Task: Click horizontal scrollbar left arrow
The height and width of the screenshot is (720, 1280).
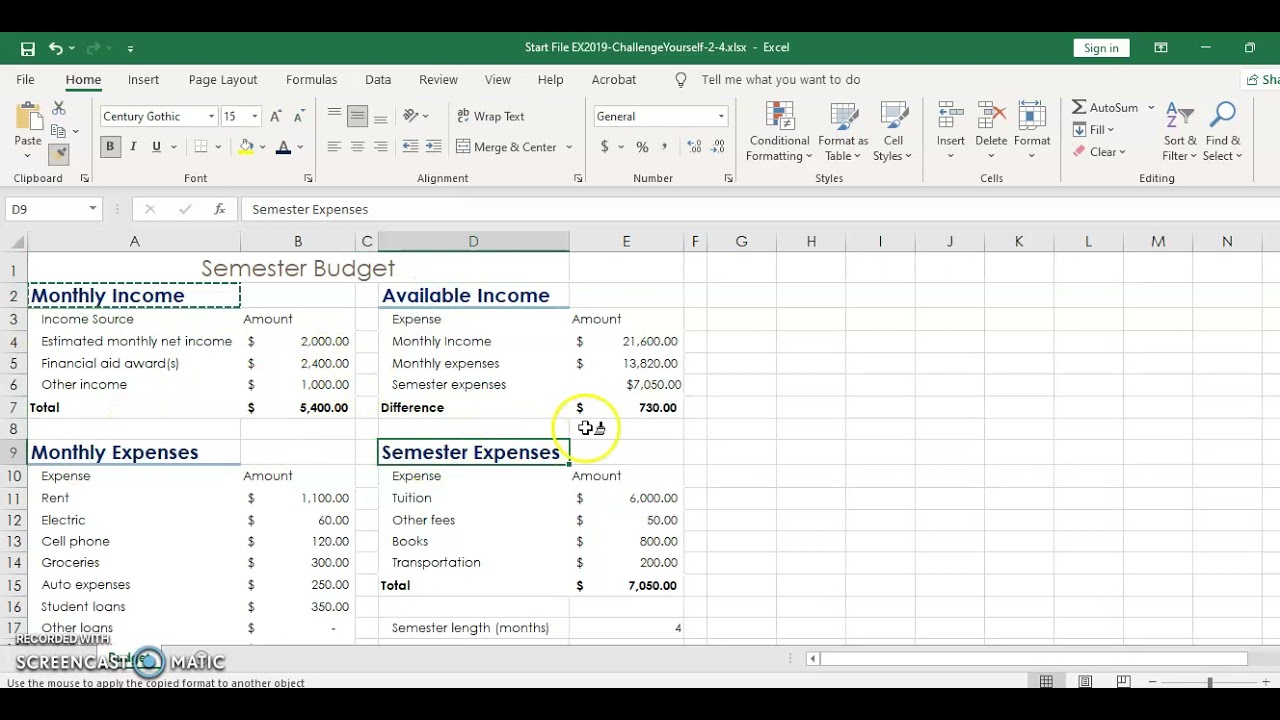Action: pos(813,658)
